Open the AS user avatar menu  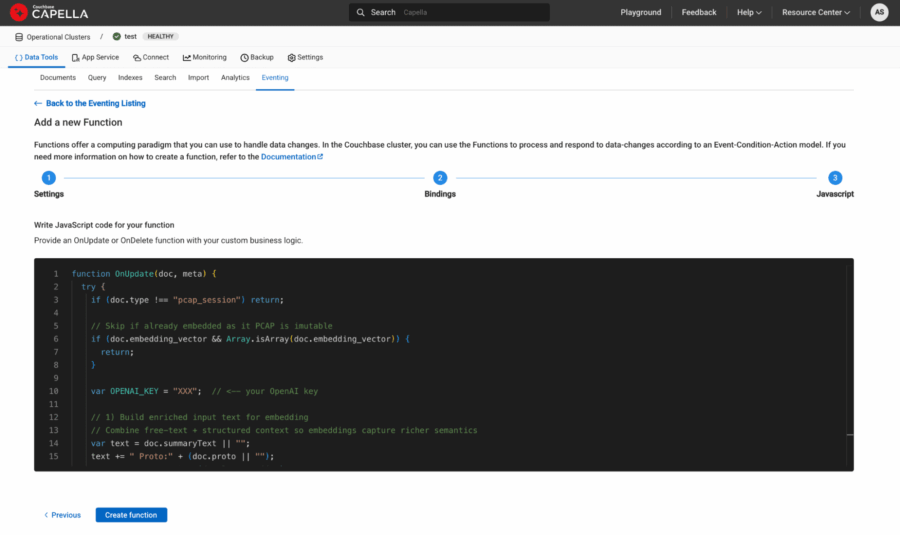pyautogui.click(x=879, y=12)
